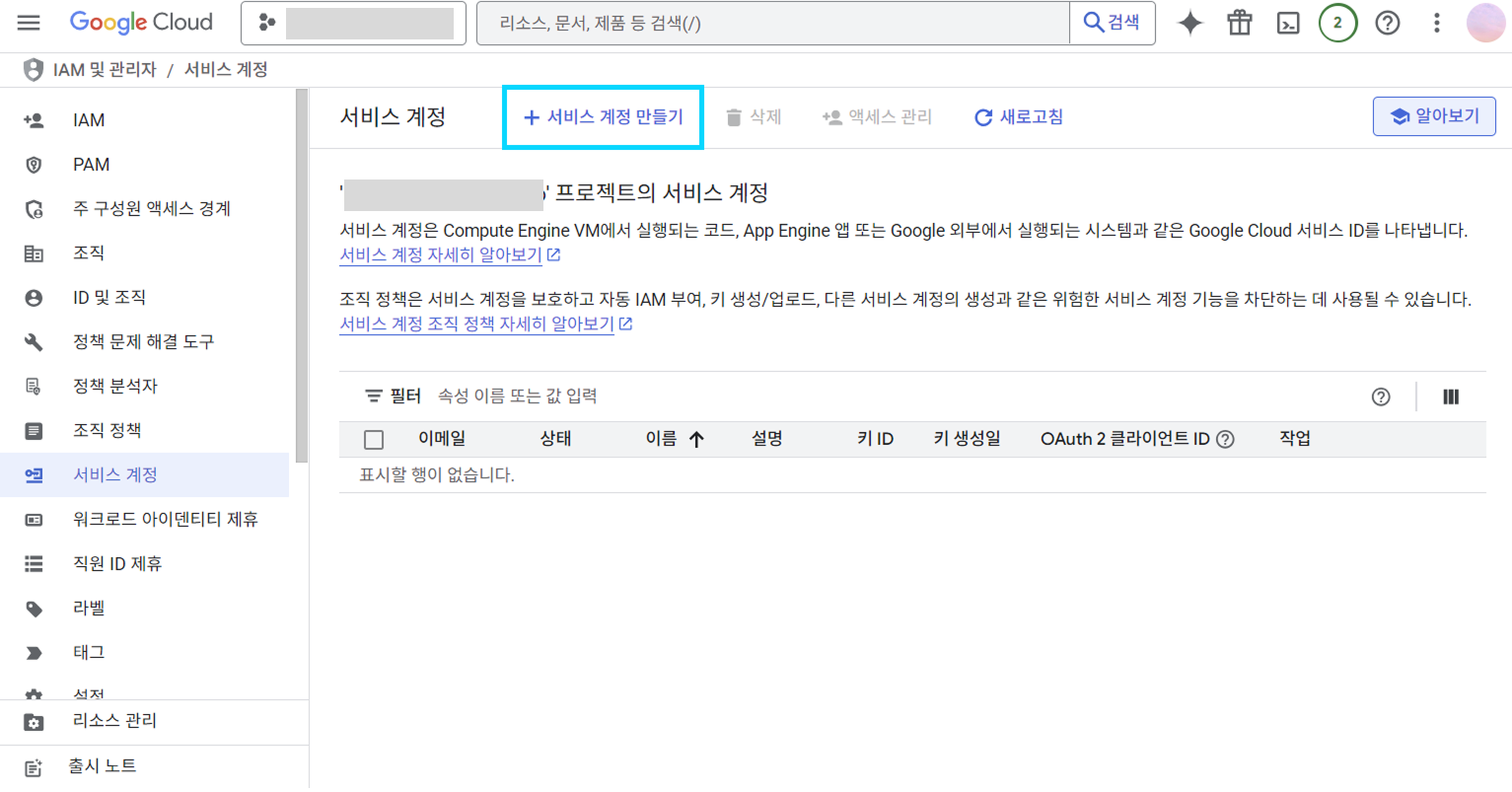Click the 직원 ID 제휴 list icon
This screenshot has height=792, width=1512.
pyautogui.click(x=34, y=564)
